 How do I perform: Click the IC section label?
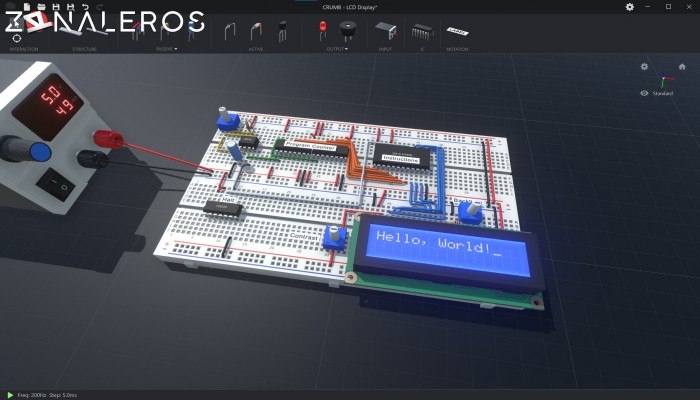click(422, 49)
